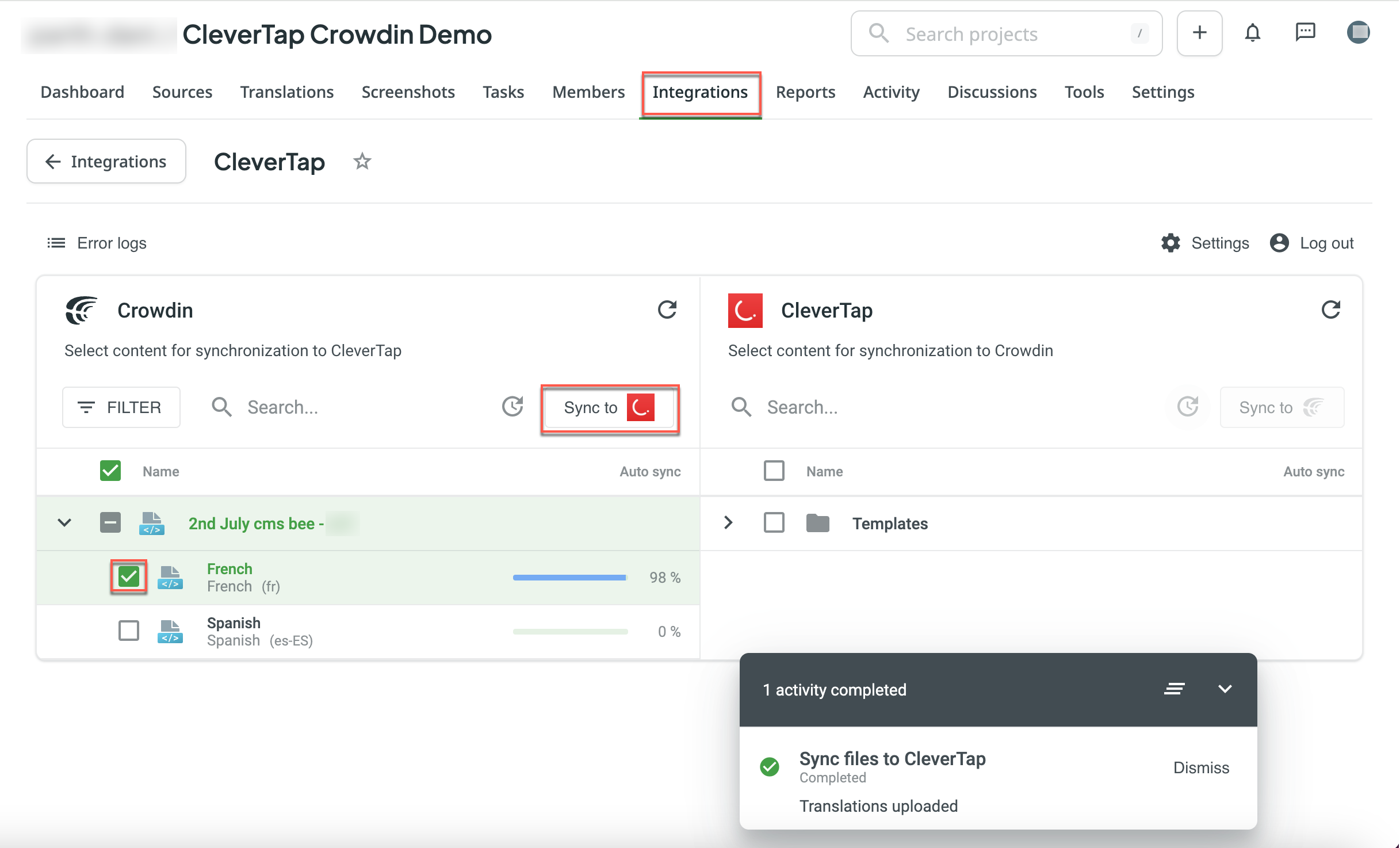Image resolution: width=1400 pixels, height=848 pixels.
Task: Open the project Settings tab
Action: 1163,92
